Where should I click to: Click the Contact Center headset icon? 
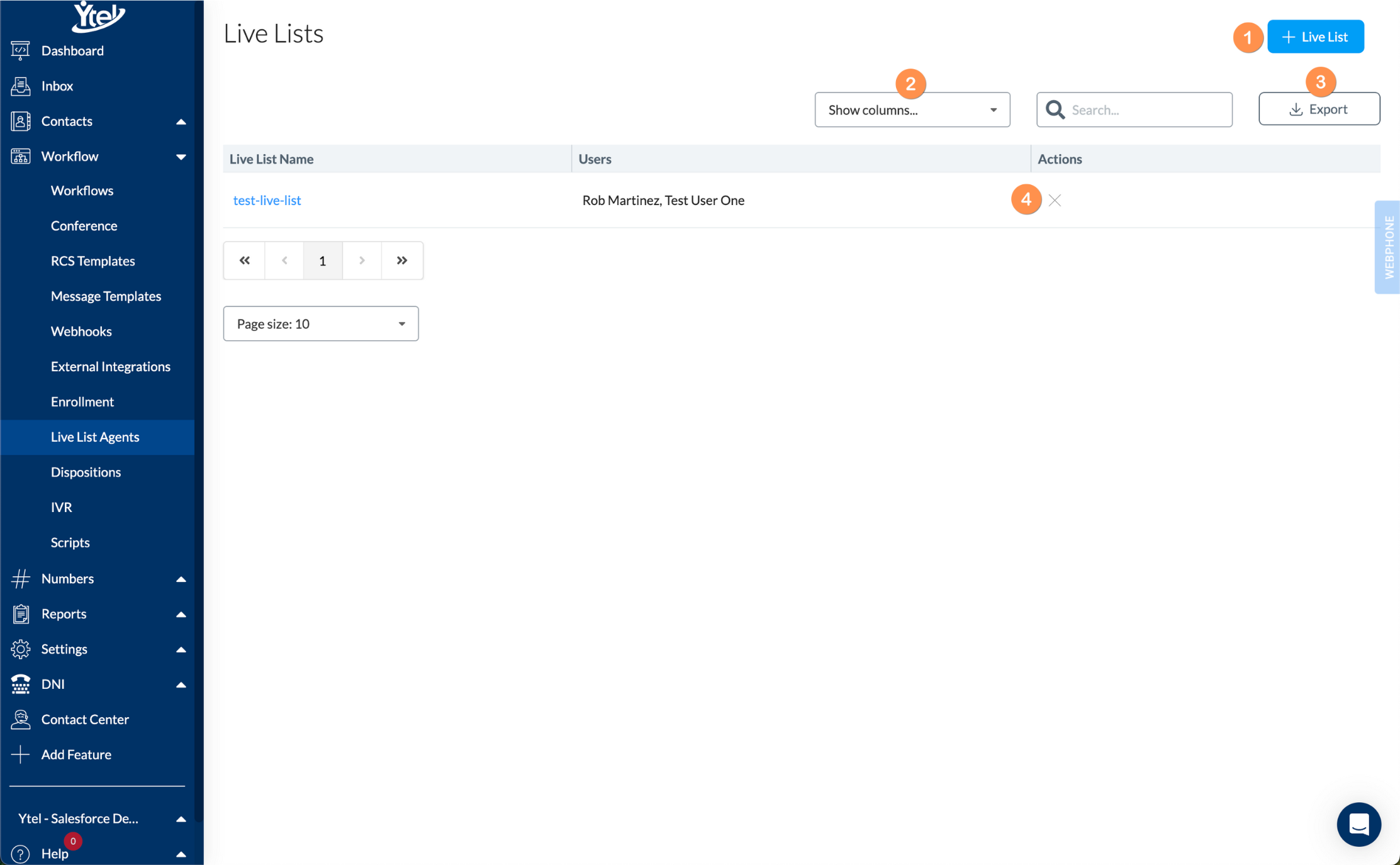pos(20,719)
